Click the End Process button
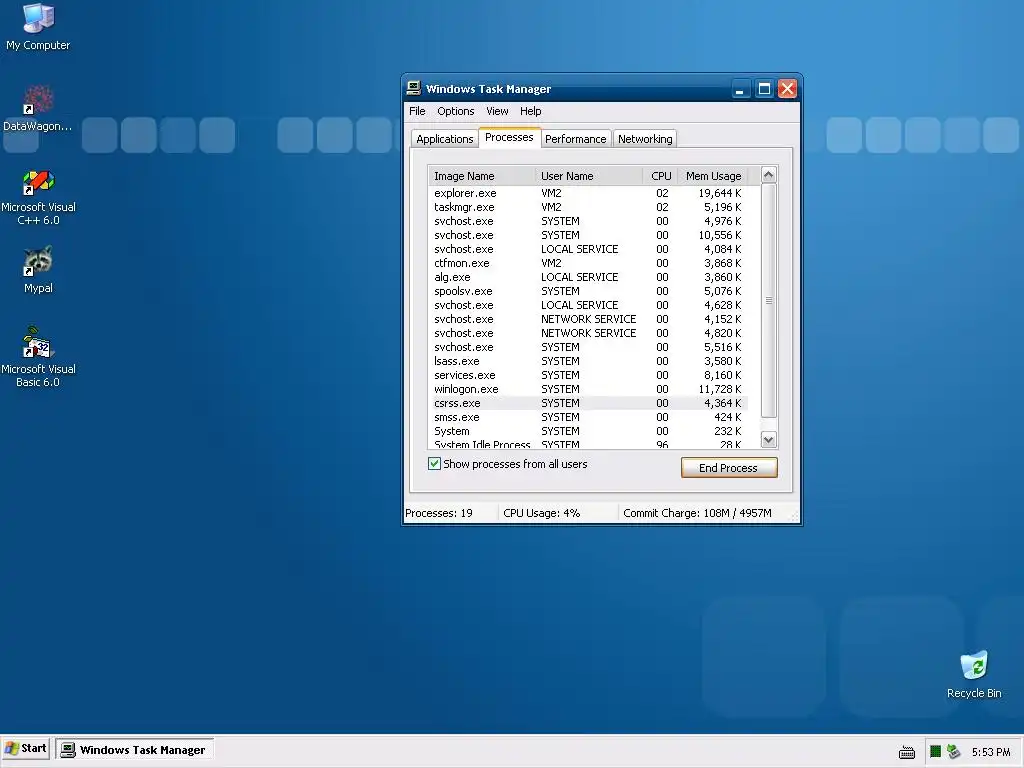The image size is (1024, 768). (x=729, y=468)
